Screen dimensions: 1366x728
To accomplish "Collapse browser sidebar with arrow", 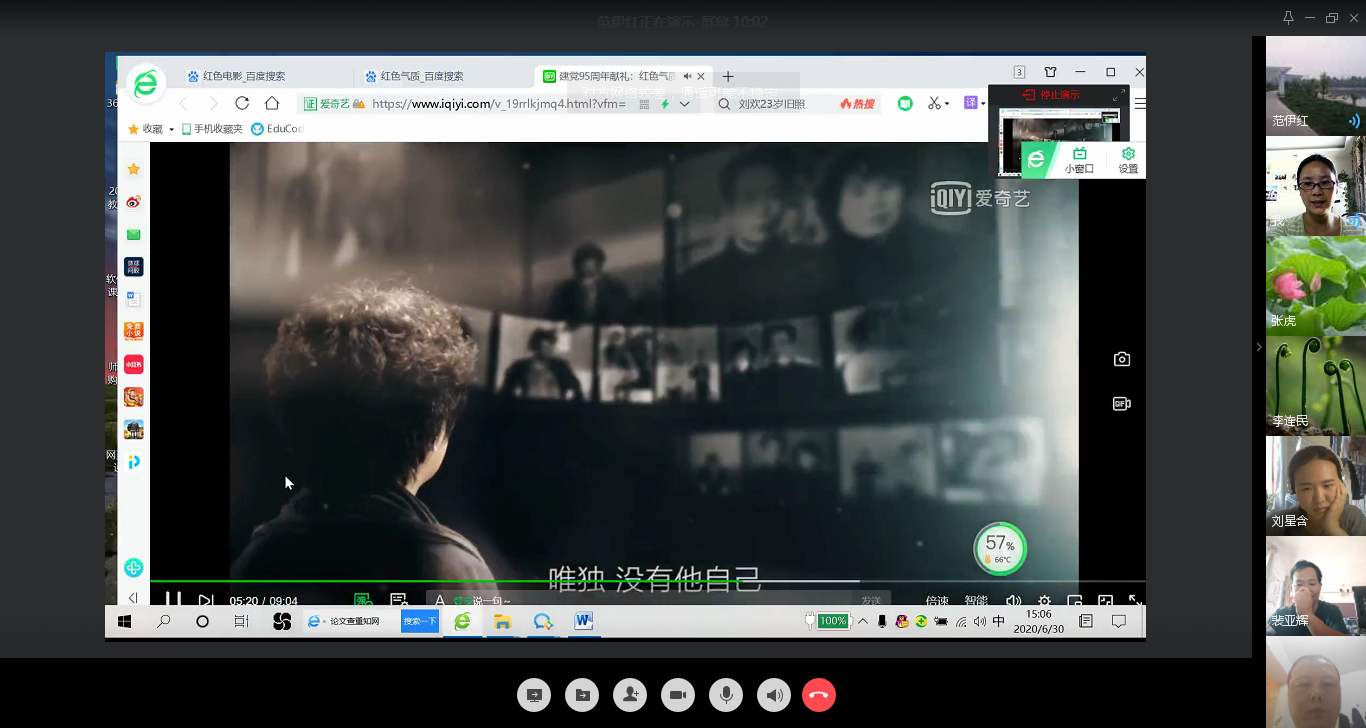I will (x=134, y=598).
